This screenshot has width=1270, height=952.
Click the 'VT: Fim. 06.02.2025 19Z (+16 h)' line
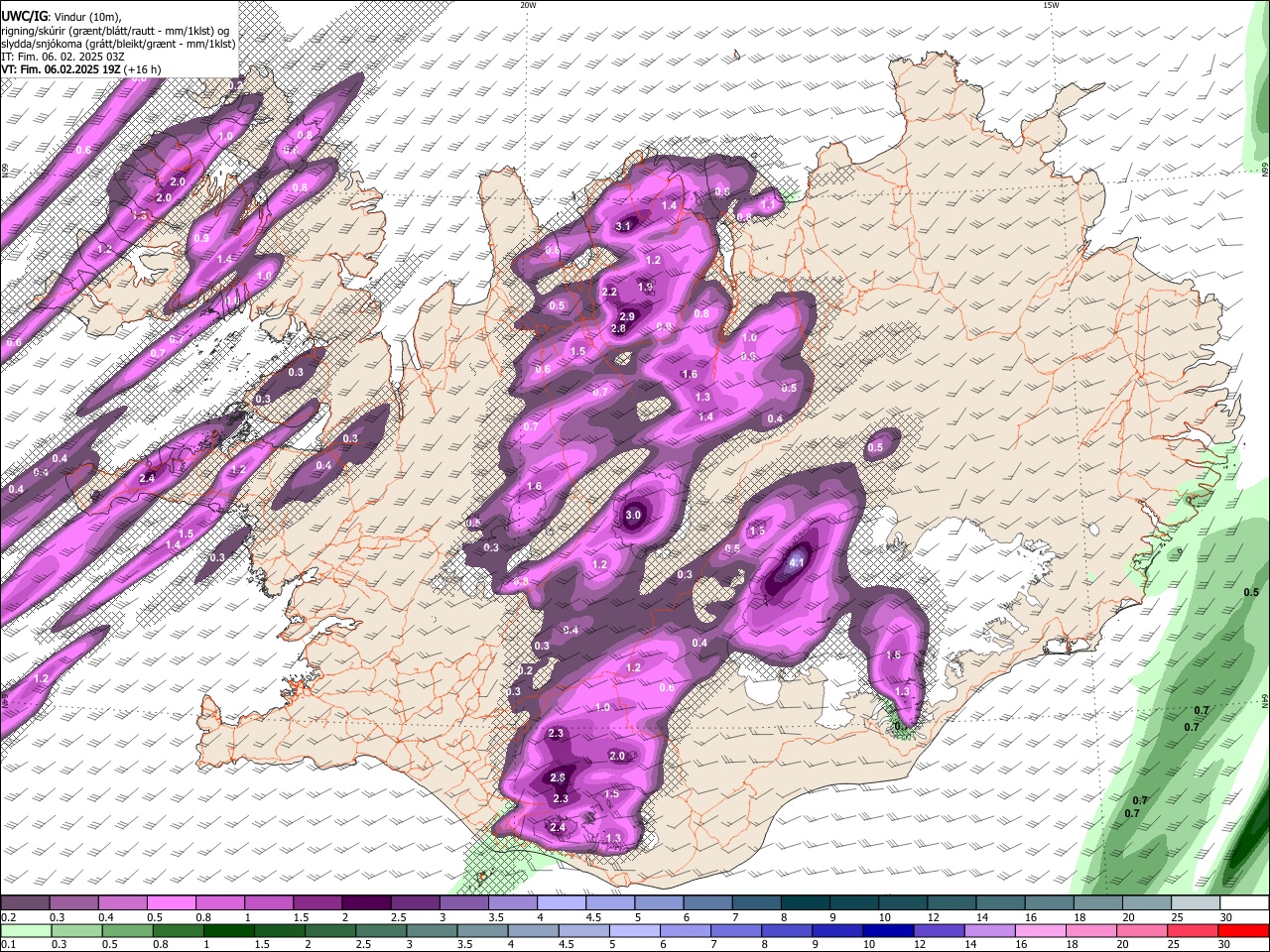(x=80, y=69)
